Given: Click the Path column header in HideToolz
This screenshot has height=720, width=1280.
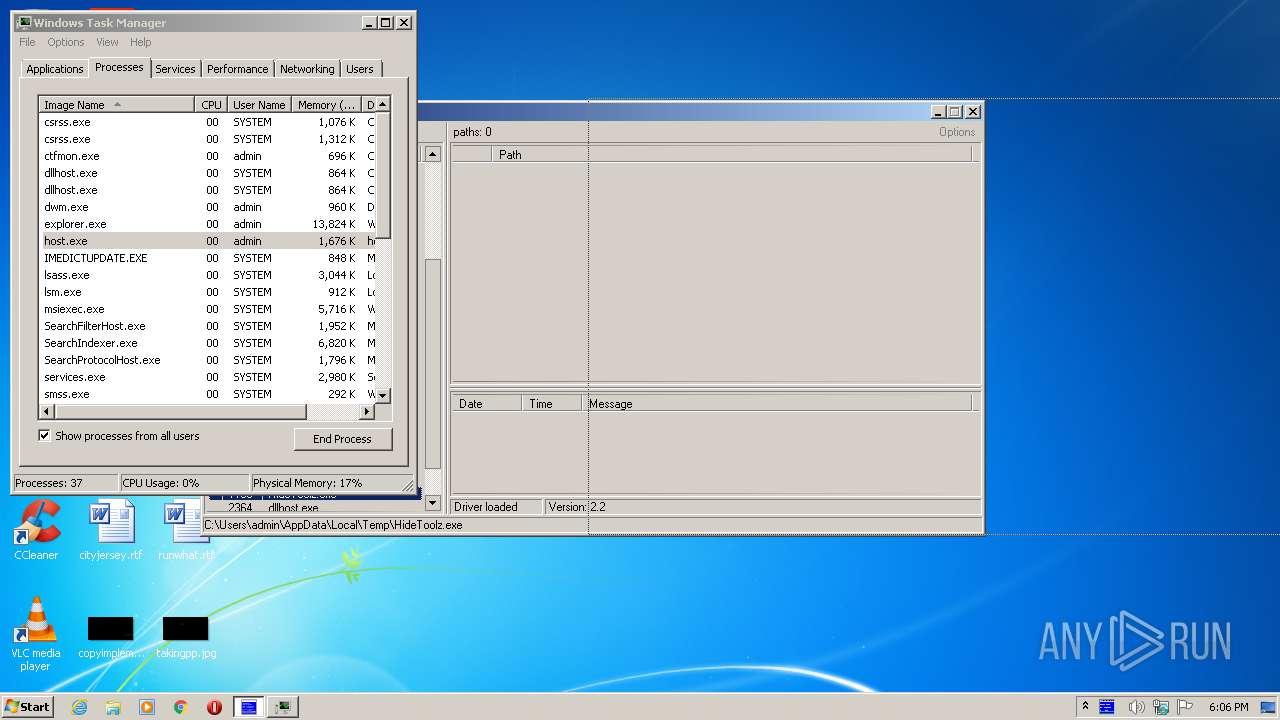Looking at the screenshot, I should [x=731, y=154].
